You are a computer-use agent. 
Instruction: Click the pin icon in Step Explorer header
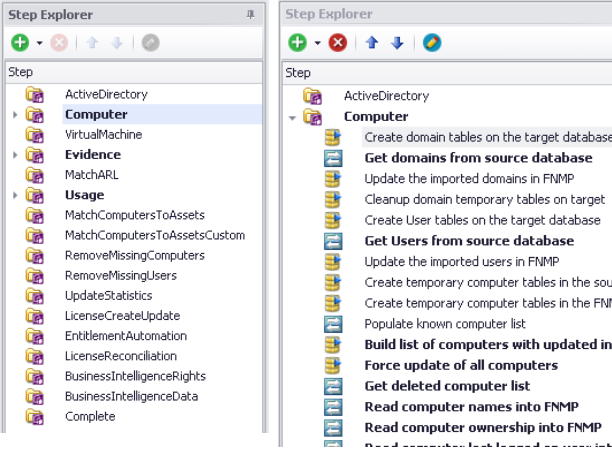click(x=249, y=15)
